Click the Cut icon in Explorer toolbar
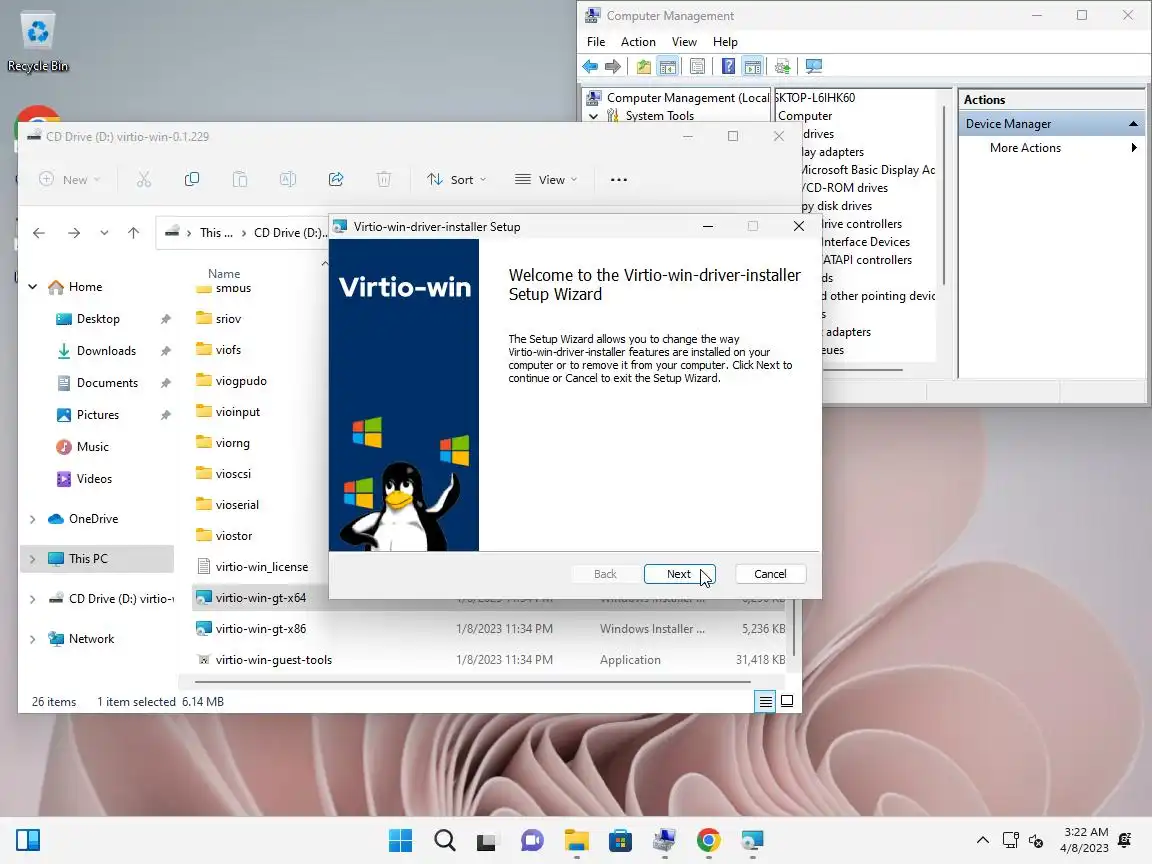This screenshot has width=1152, height=864. [144, 179]
